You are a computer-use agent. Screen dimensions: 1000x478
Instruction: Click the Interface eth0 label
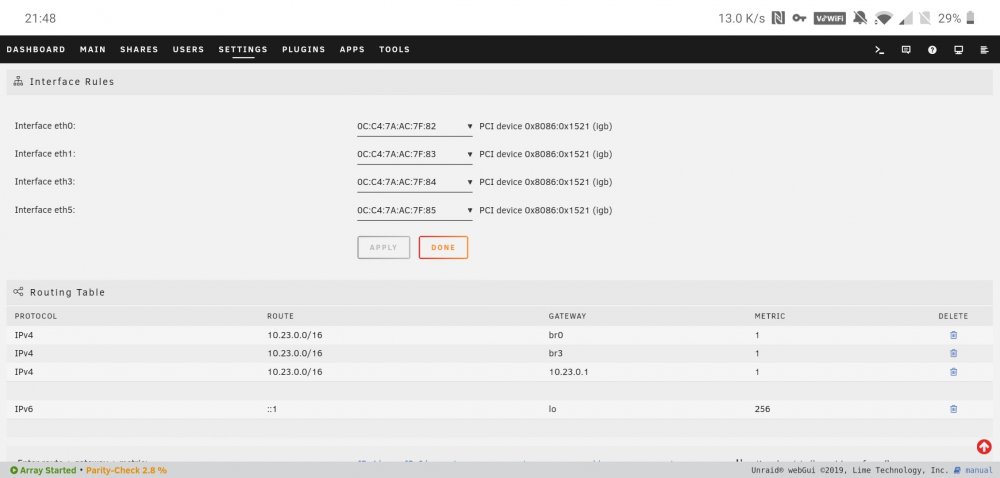pyautogui.click(x=45, y=126)
